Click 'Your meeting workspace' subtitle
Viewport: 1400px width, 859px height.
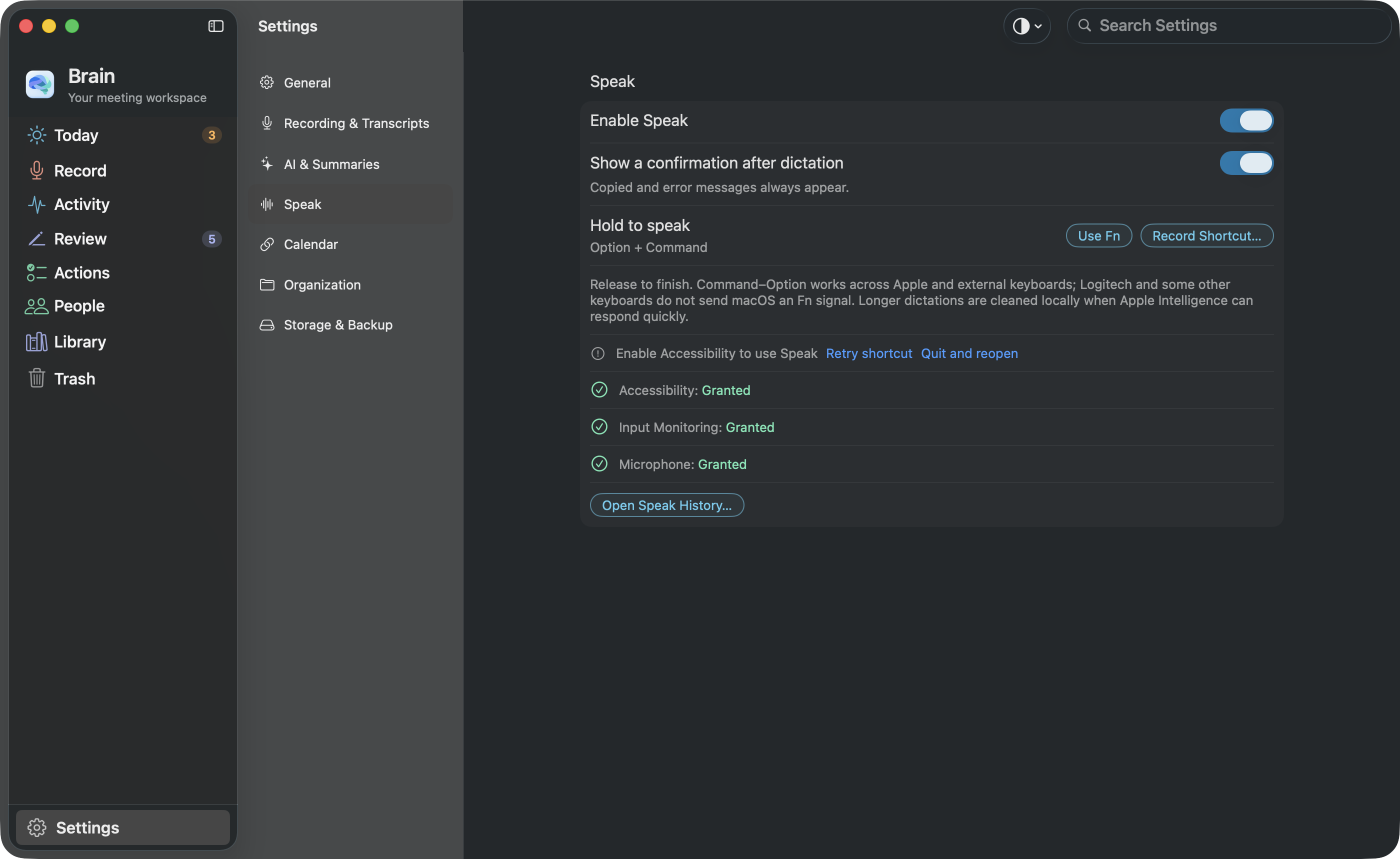tap(137, 97)
